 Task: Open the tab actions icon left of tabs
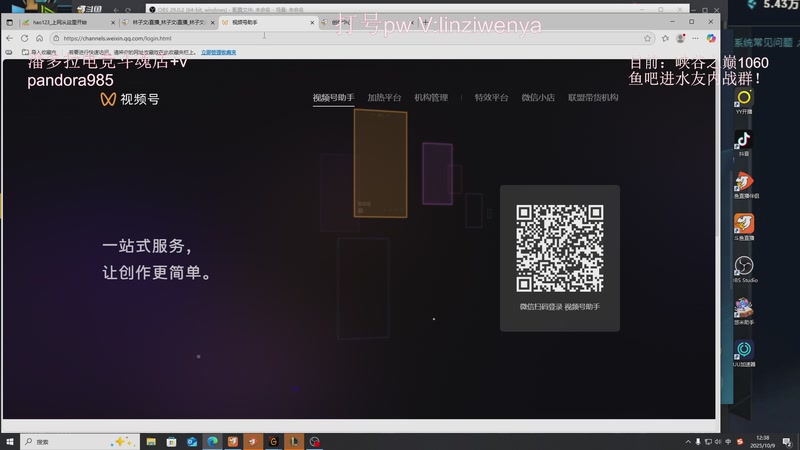coord(10,22)
